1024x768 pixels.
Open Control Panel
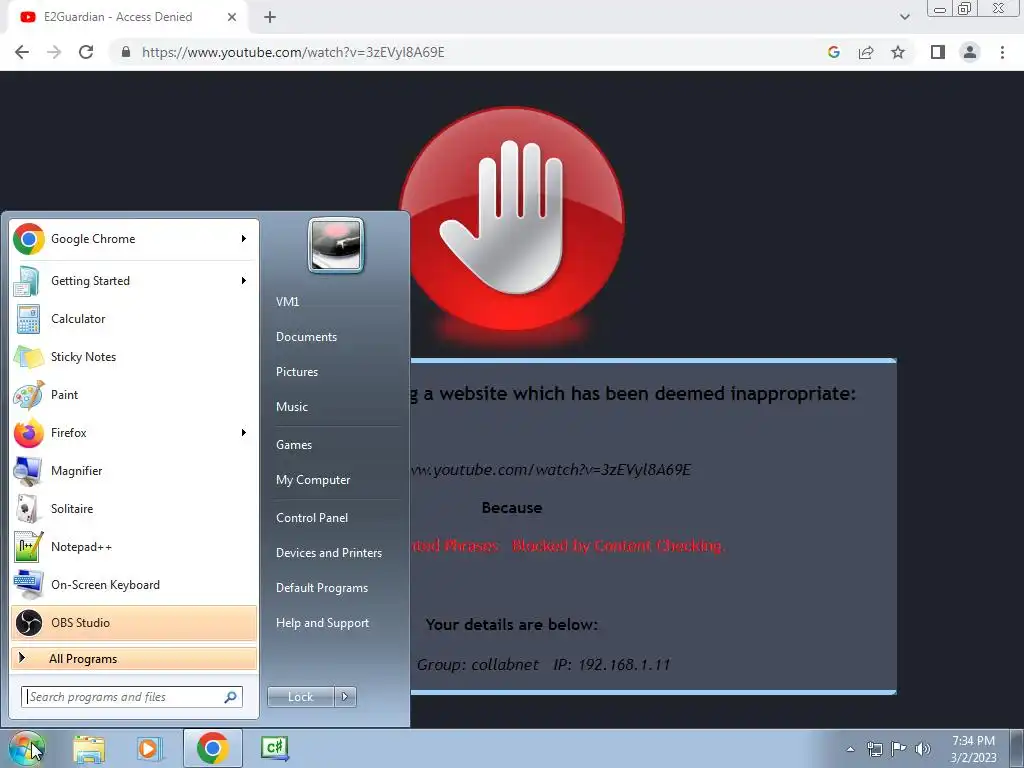[x=312, y=518]
